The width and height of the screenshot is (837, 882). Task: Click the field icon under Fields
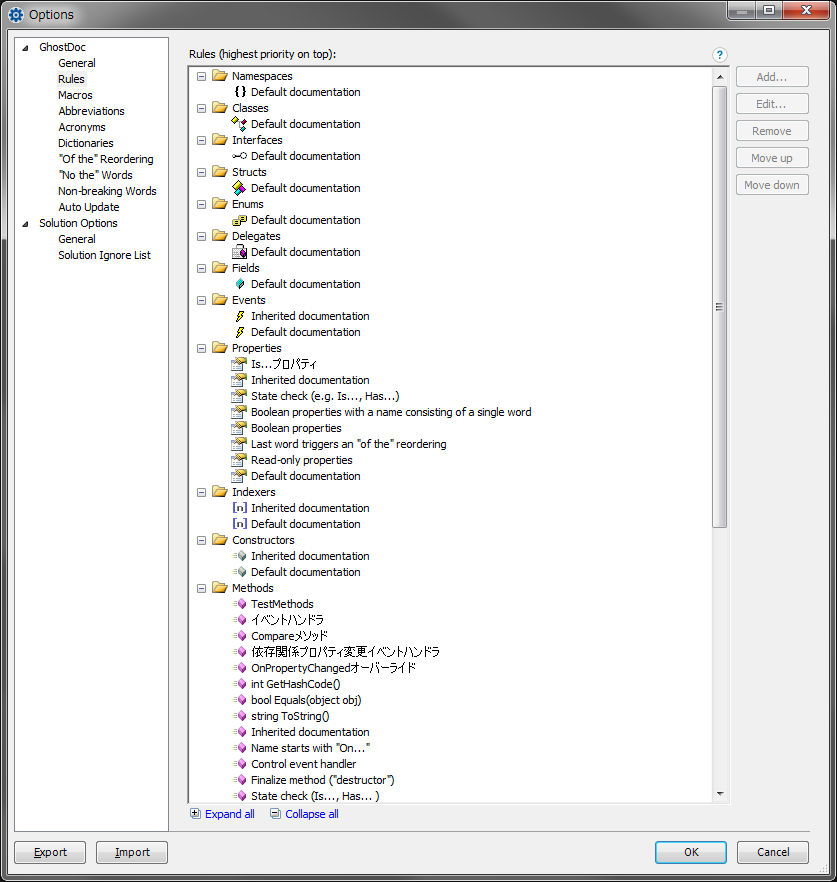point(240,284)
